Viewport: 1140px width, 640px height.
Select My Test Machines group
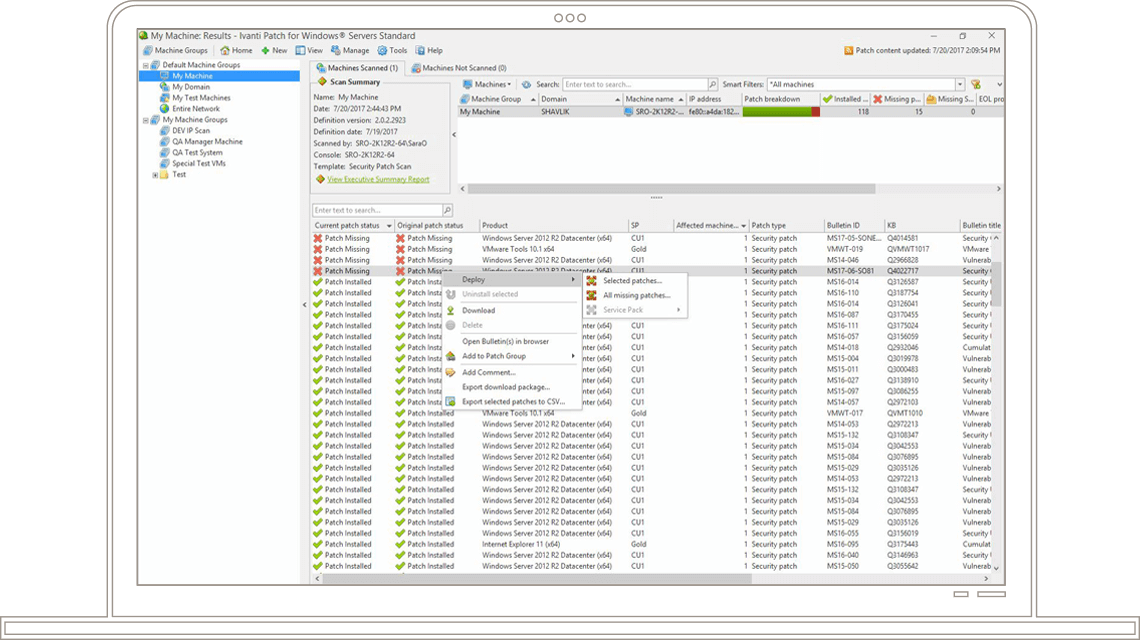201,97
